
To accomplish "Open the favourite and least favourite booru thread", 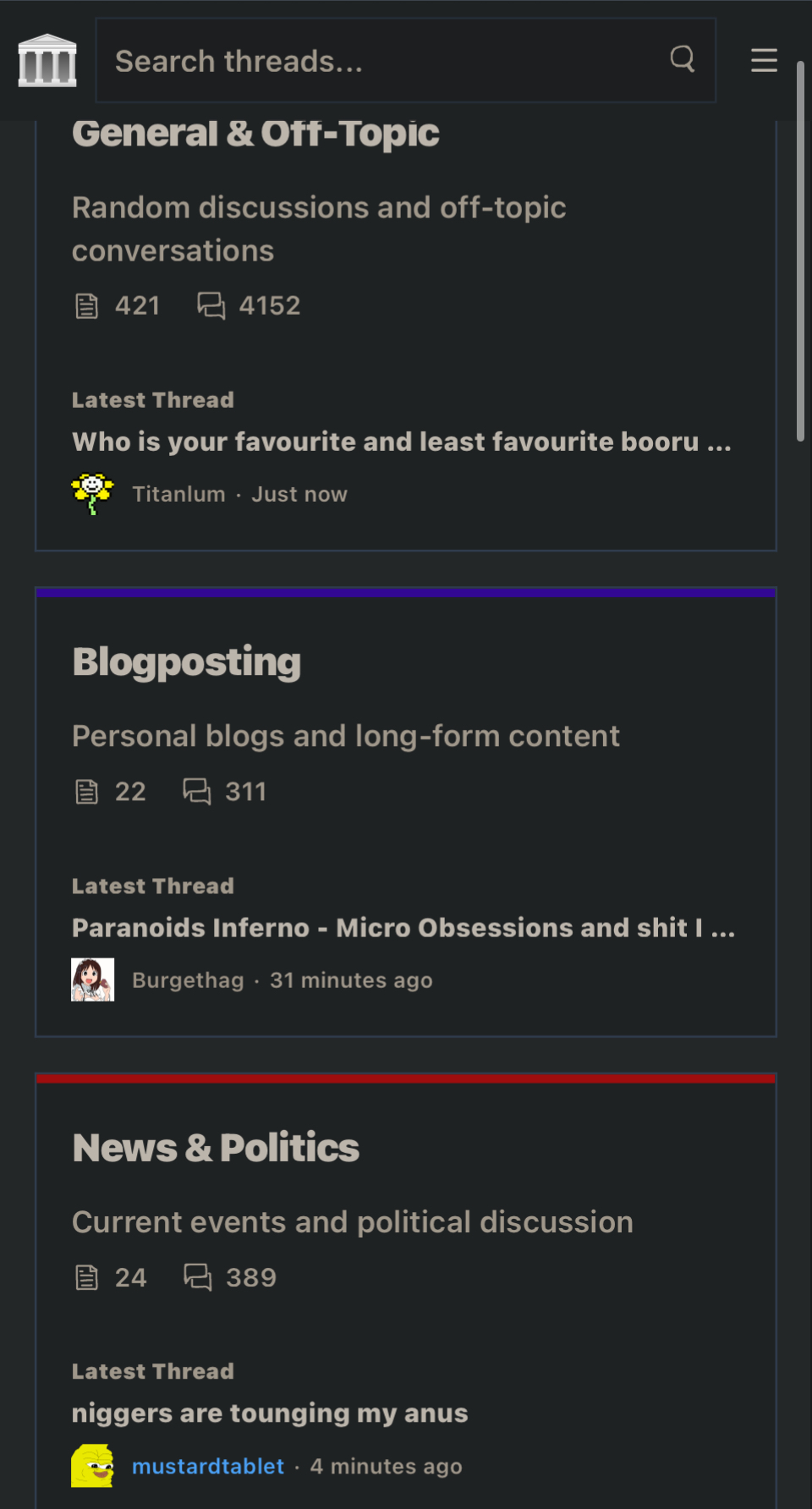I will 402,442.
